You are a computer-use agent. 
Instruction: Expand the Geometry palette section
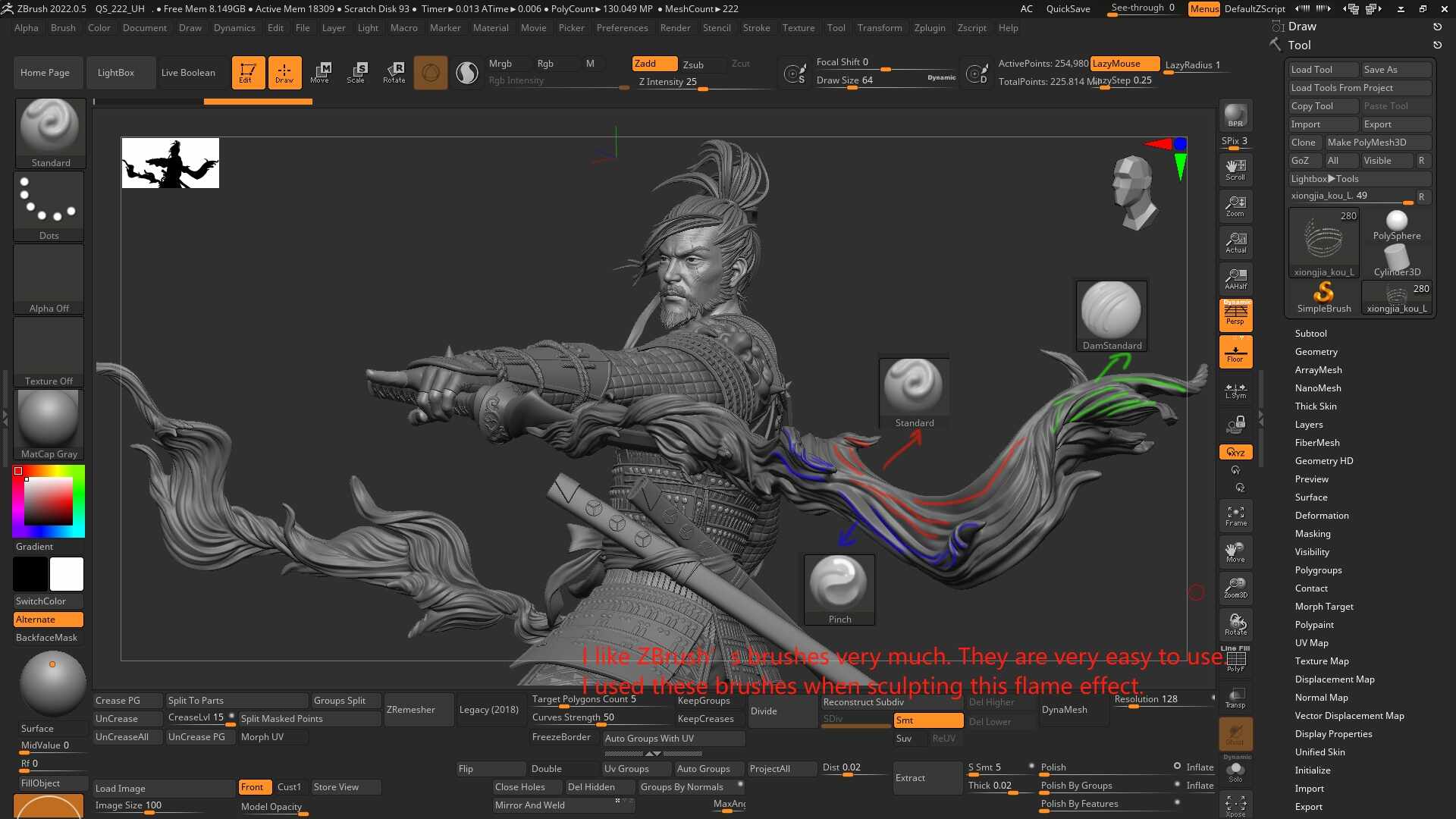pyautogui.click(x=1316, y=352)
